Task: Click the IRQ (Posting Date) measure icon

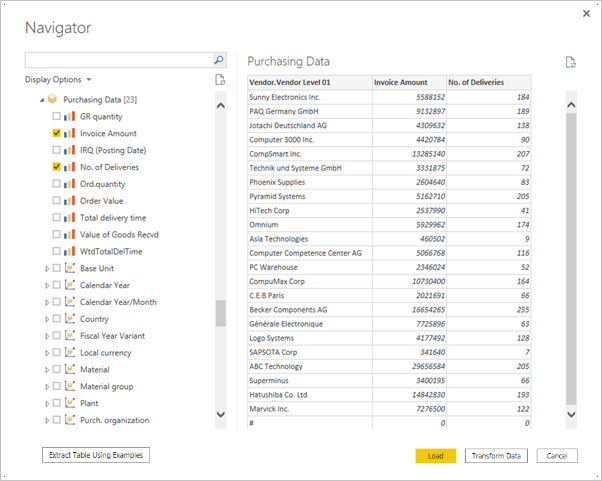Action: pos(69,150)
